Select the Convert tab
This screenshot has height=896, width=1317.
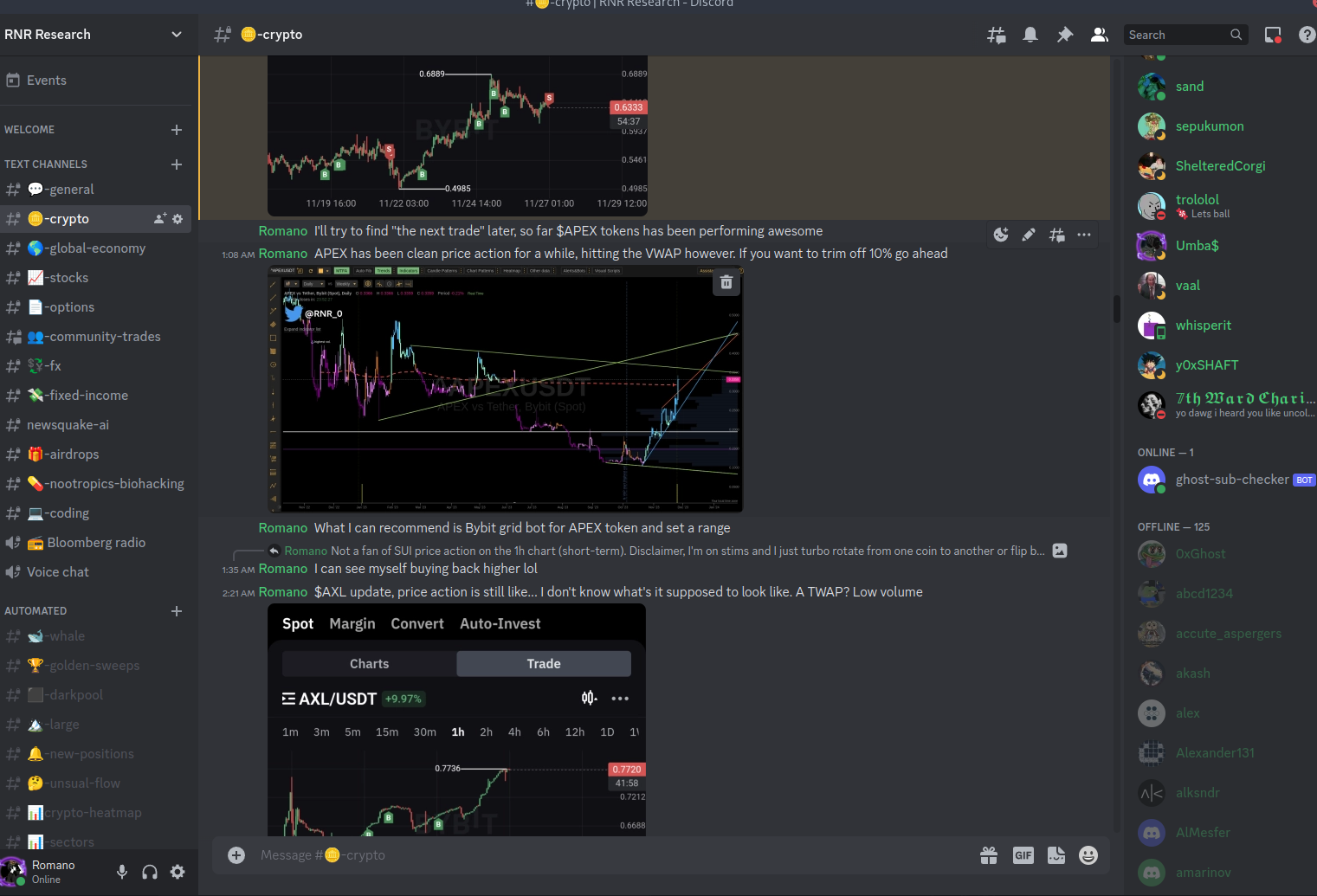pos(417,624)
